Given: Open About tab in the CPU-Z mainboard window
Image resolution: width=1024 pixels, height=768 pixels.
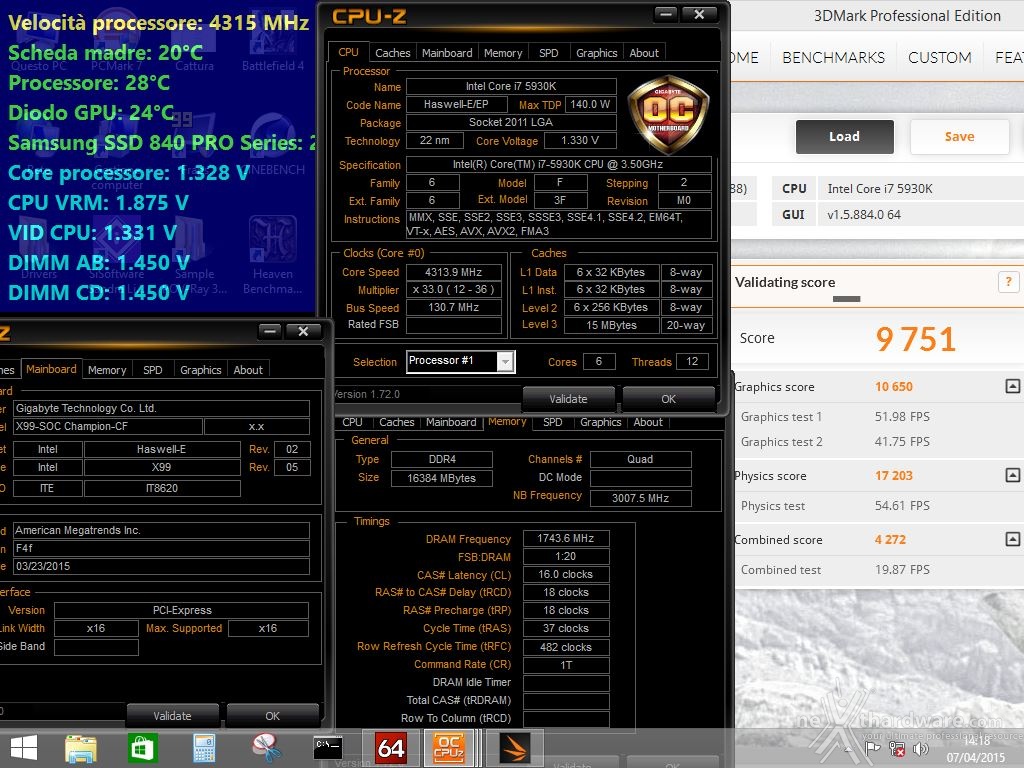Looking at the screenshot, I should (x=248, y=370).
